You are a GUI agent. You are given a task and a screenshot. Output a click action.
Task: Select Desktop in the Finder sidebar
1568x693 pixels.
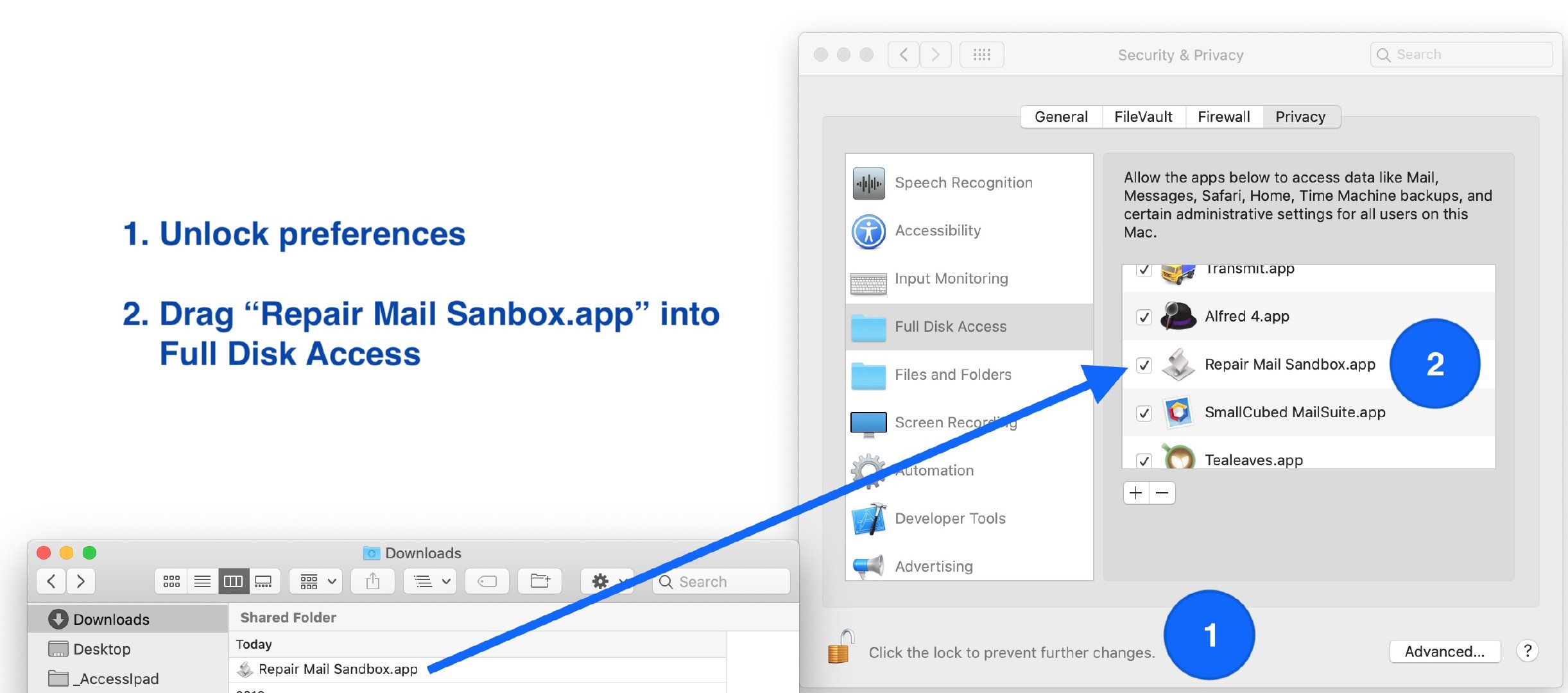coord(101,649)
